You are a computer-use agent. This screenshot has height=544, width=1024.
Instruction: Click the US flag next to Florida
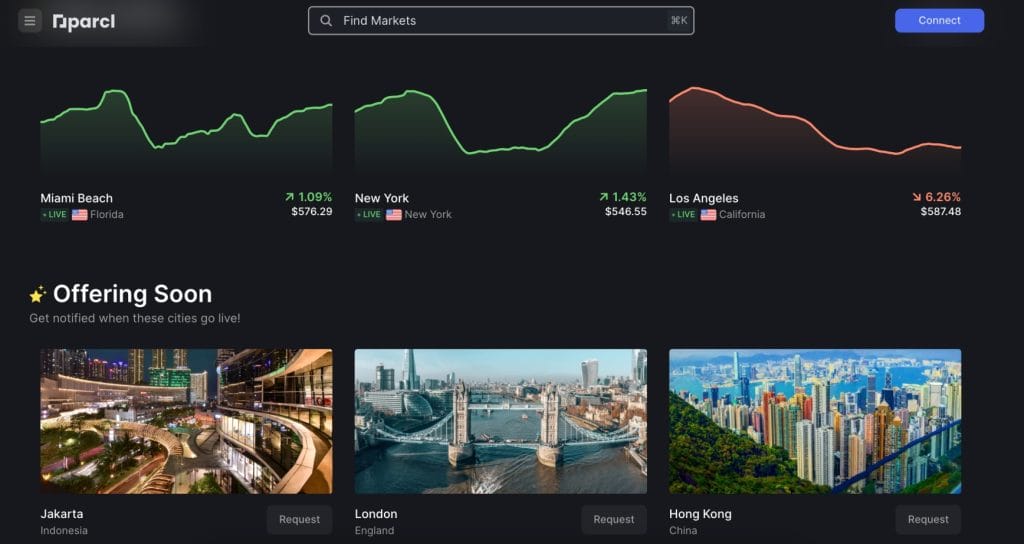(79, 215)
